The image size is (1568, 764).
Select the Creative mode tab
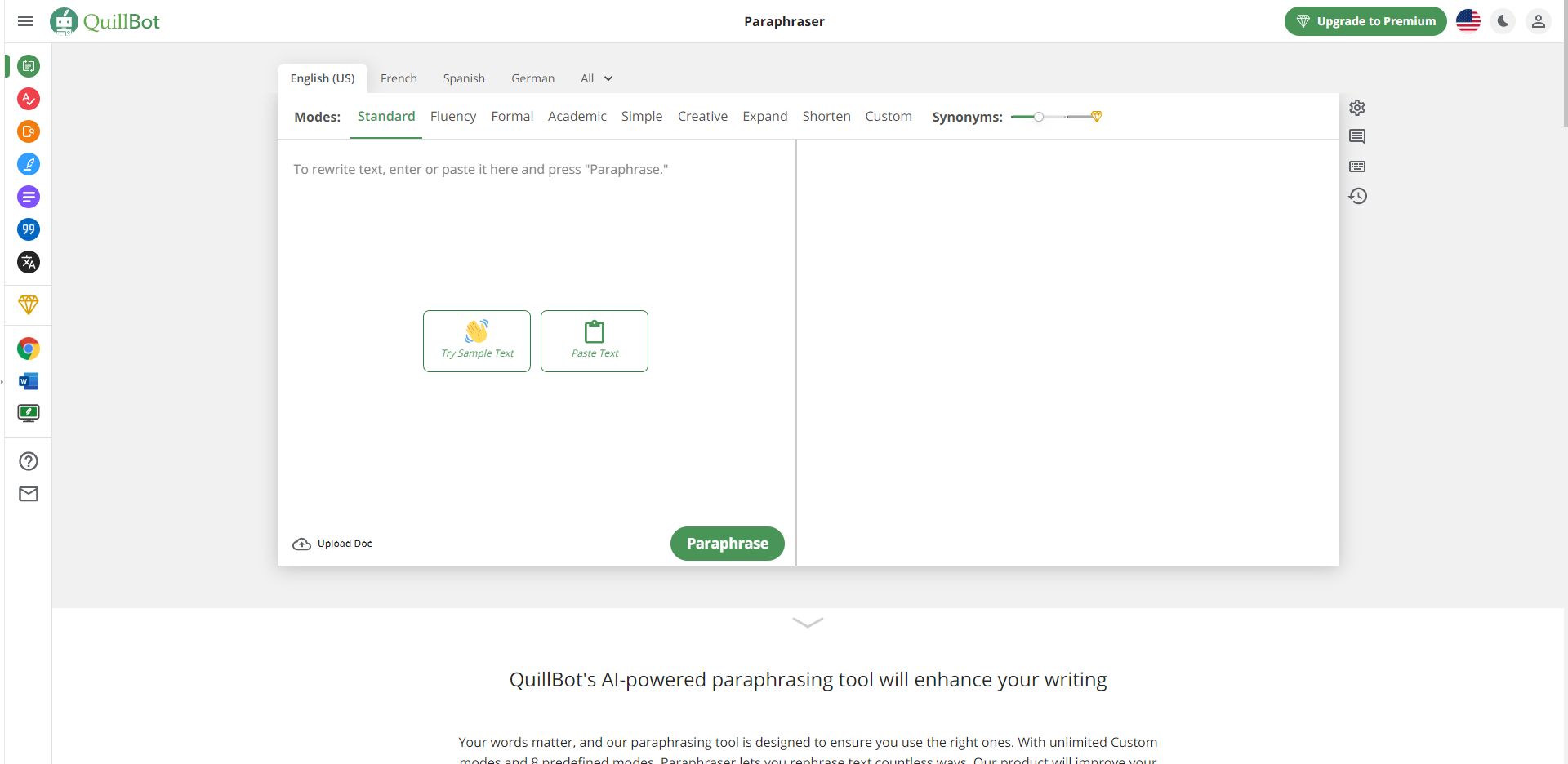(x=702, y=116)
